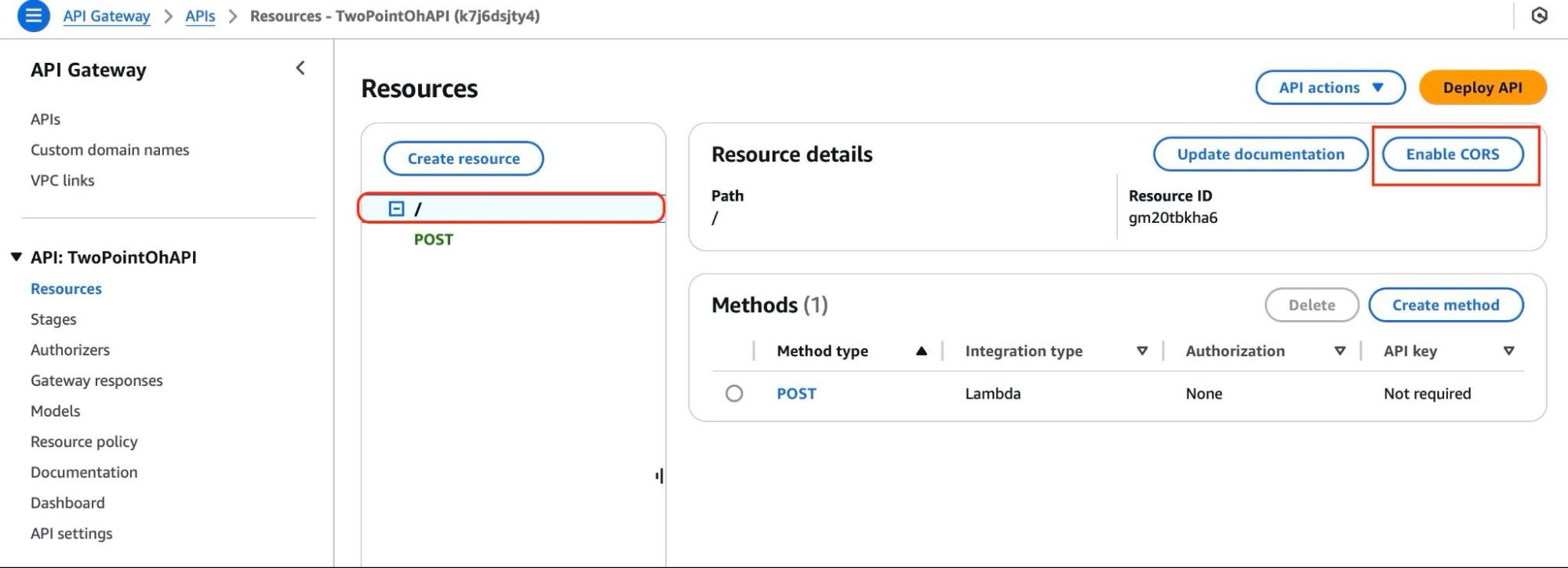Open Models in the sidebar
Image resolution: width=1568 pixels, height=568 pixels.
[x=55, y=411]
